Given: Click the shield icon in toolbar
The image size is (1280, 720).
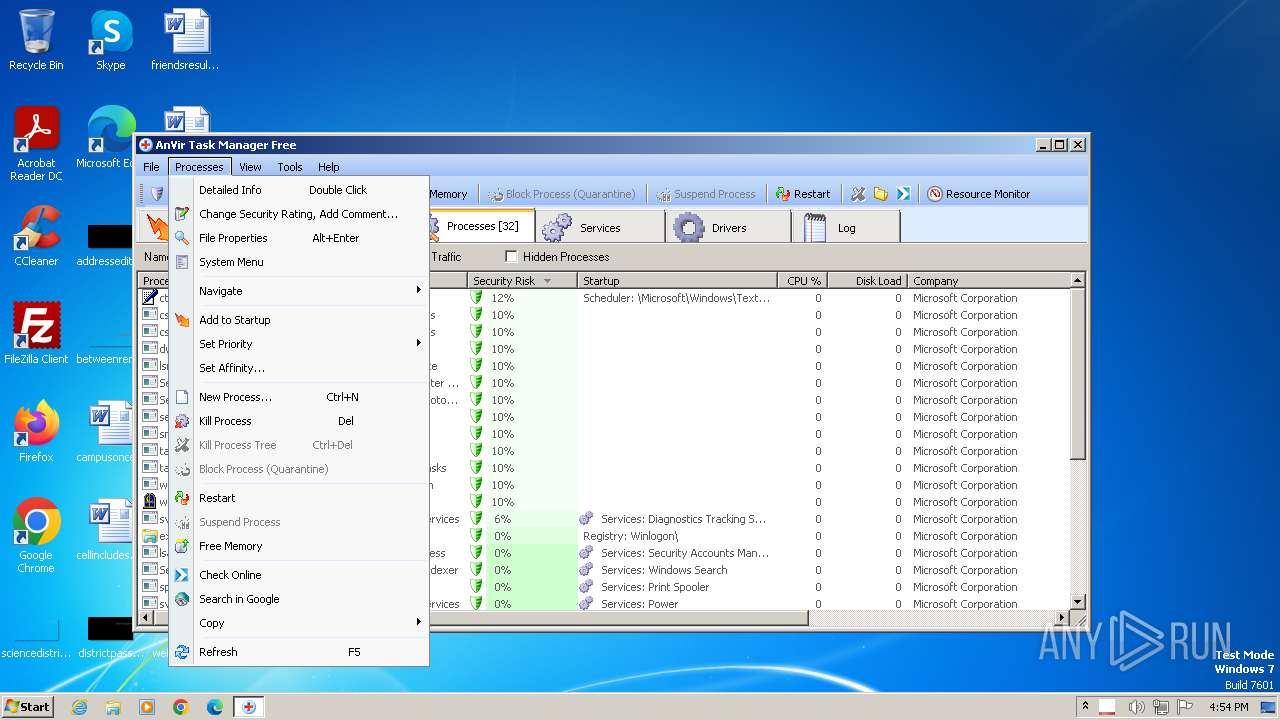Looking at the screenshot, I should point(157,194).
